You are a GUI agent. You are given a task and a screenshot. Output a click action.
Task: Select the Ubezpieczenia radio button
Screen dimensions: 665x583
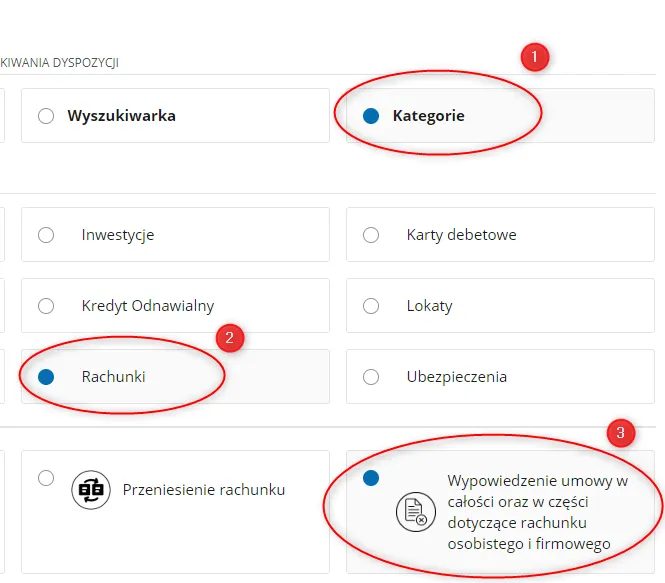[371, 377]
